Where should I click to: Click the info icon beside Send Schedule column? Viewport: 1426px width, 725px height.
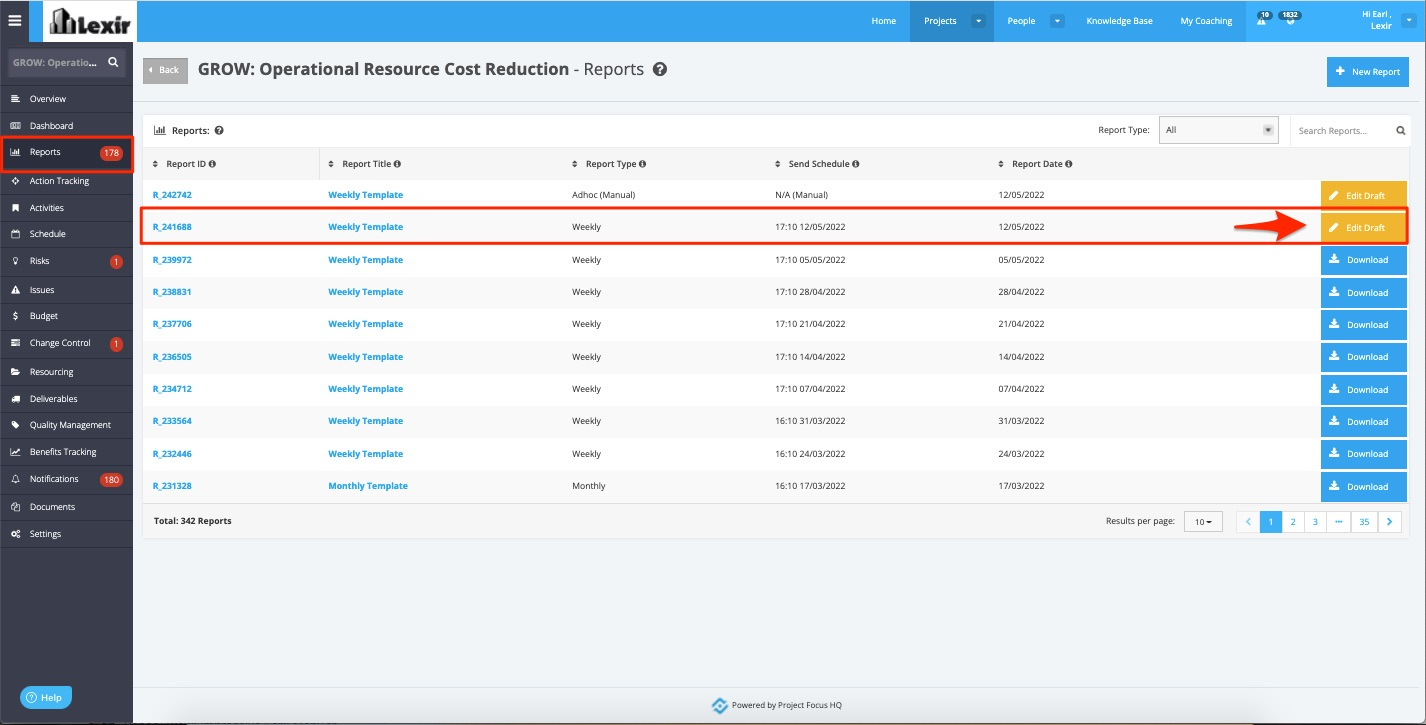point(856,164)
